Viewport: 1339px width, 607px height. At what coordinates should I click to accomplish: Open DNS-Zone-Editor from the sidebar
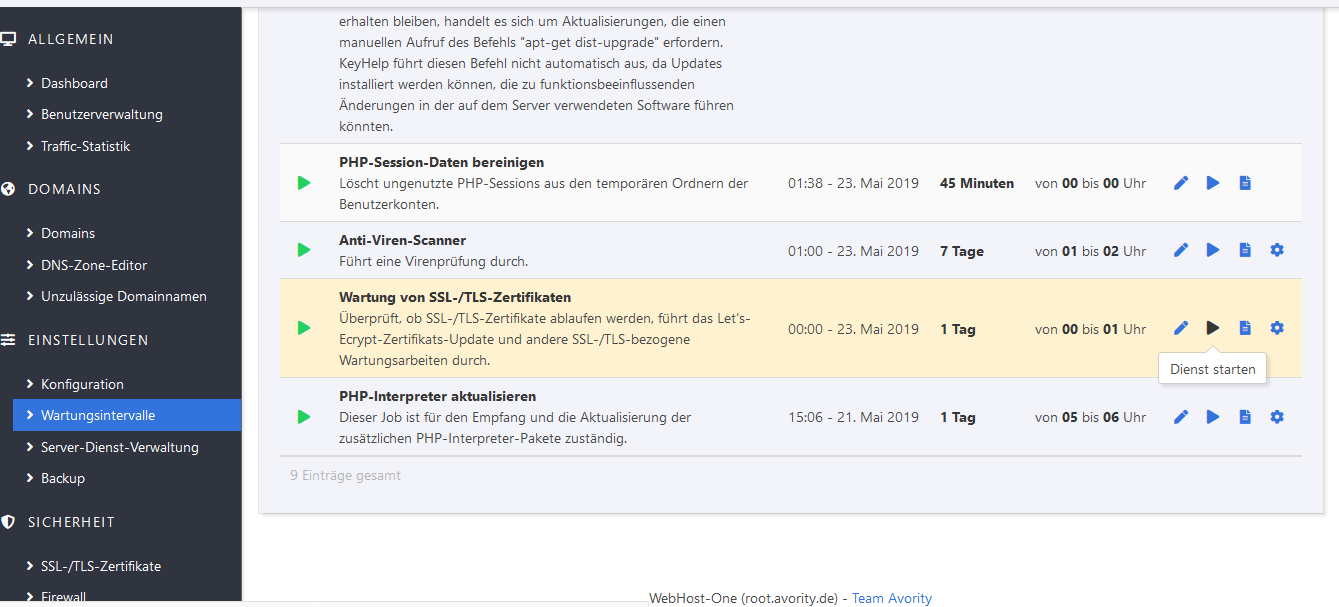click(x=93, y=265)
